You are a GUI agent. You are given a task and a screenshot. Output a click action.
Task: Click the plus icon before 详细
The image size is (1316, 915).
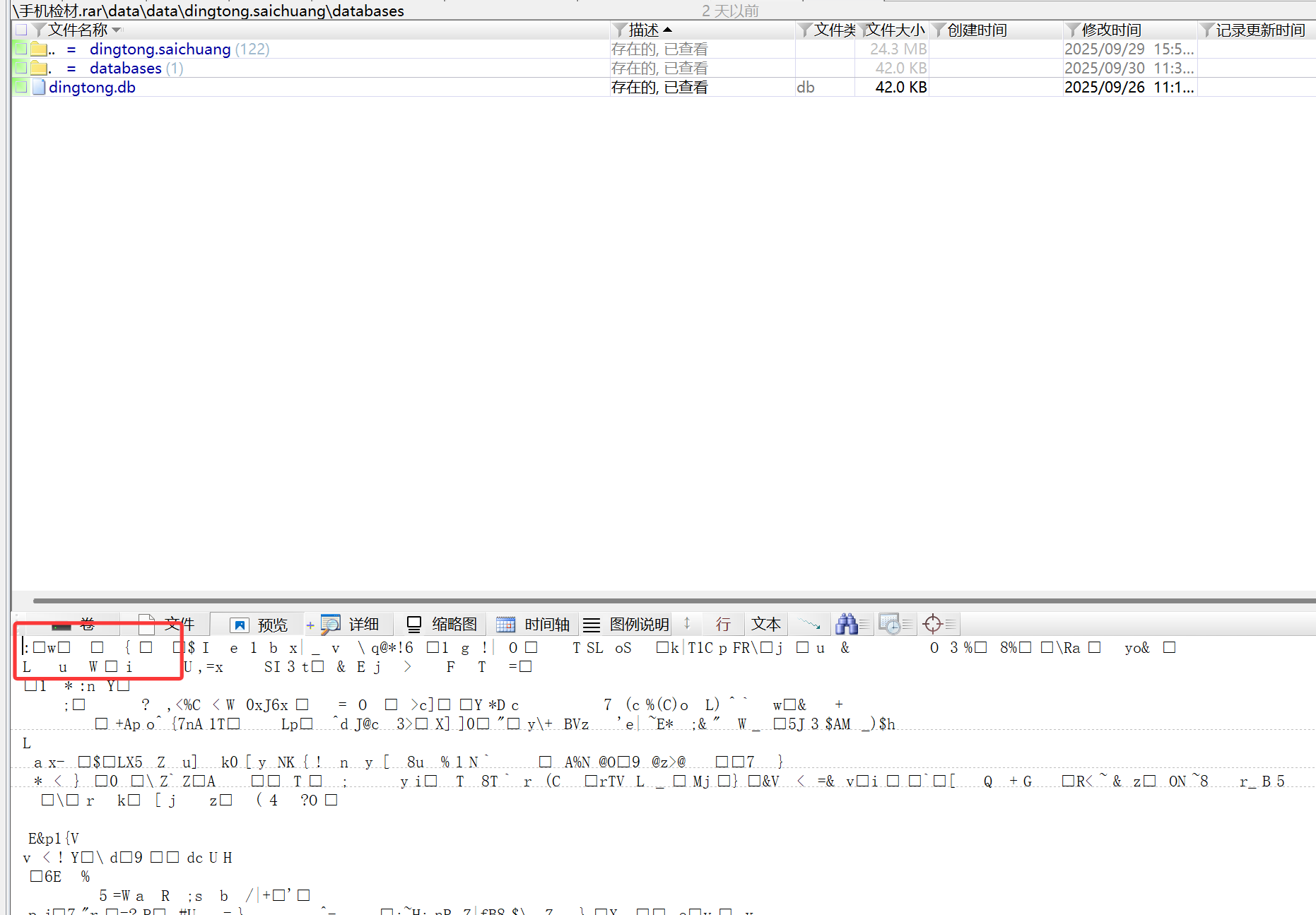pyautogui.click(x=310, y=625)
